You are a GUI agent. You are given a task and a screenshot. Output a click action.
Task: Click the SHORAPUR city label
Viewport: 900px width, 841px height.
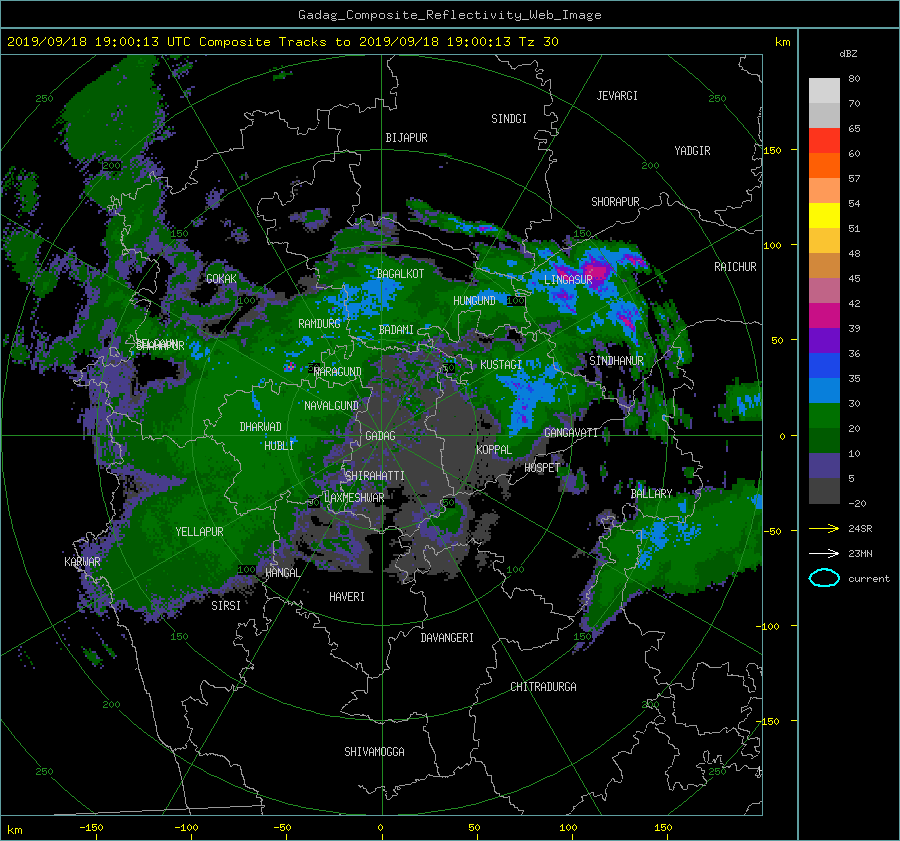tap(615, 202)
